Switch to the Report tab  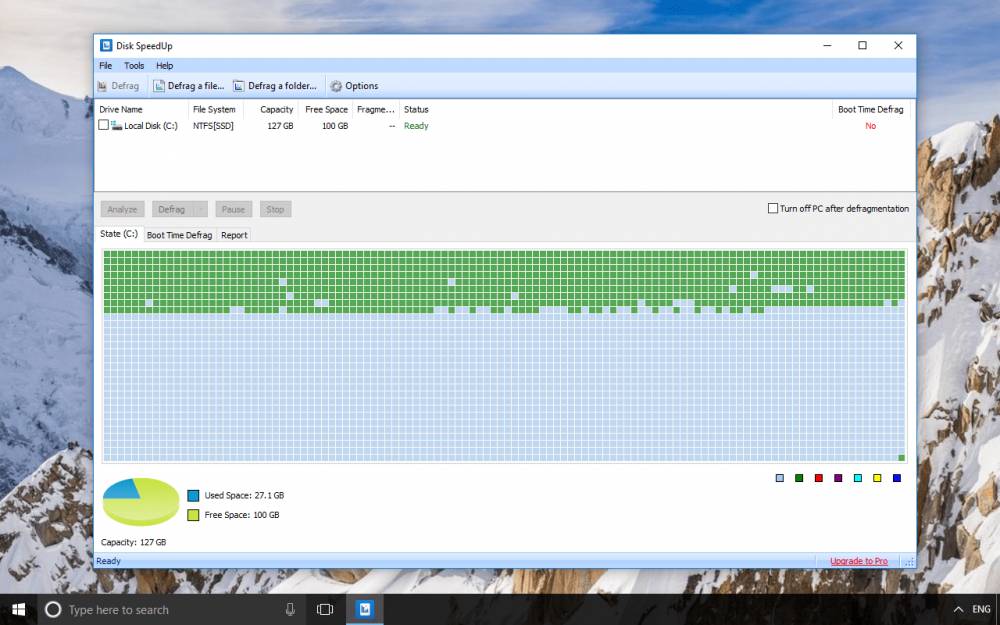click(x=234, y=235)
